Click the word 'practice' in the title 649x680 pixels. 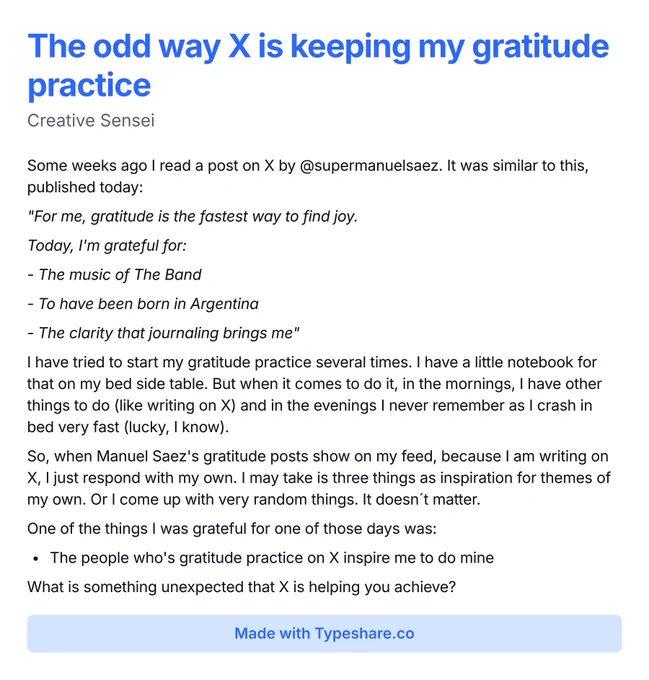pyautogui.click(x=89, y=85)
